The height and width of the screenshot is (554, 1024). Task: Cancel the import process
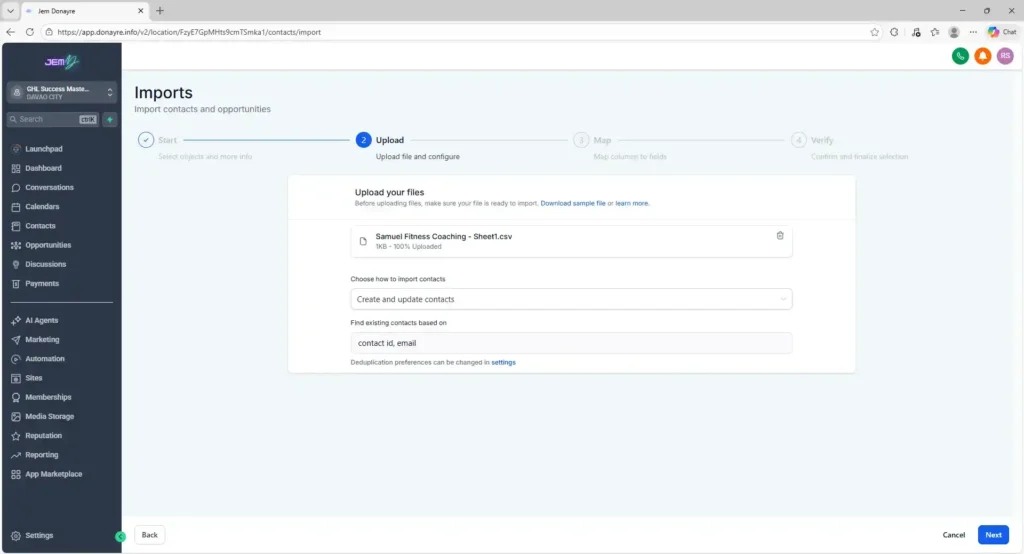pyautogui.click(x=953, y=535)
